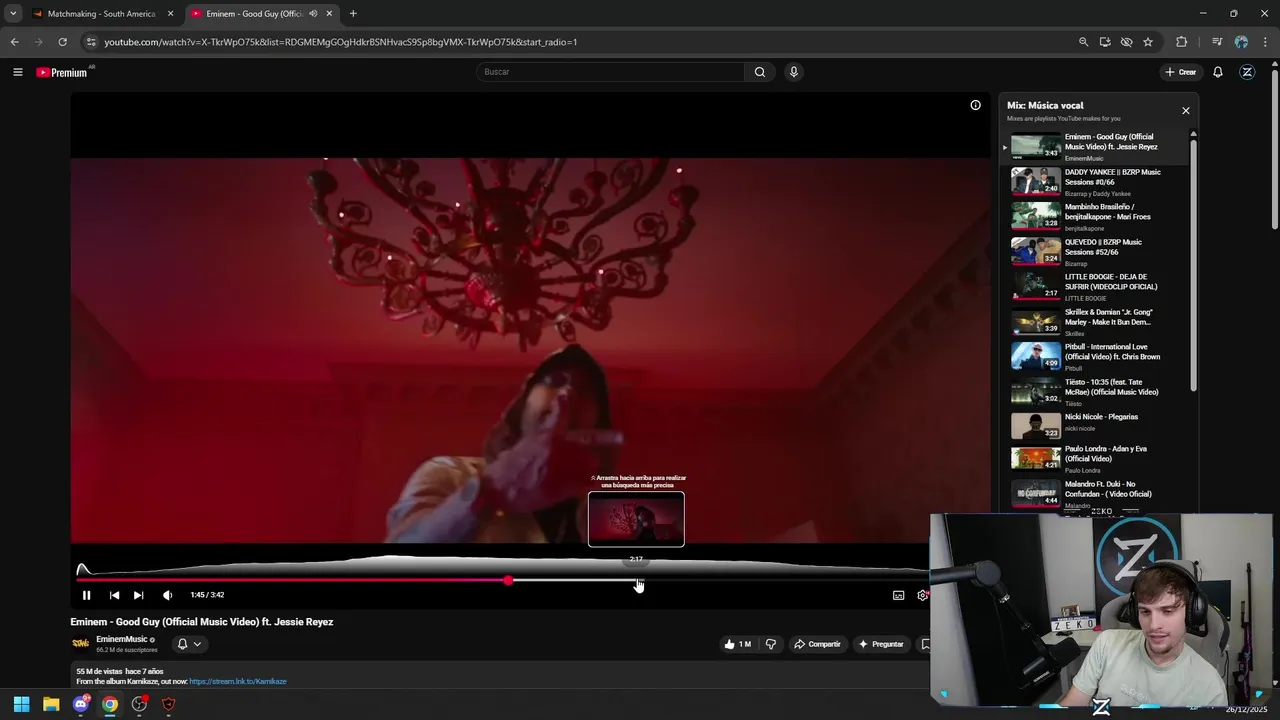The image size is (1280, 720).
Task: Select the Eminem - Good Guy browser tab
Action: coord(255,14)
